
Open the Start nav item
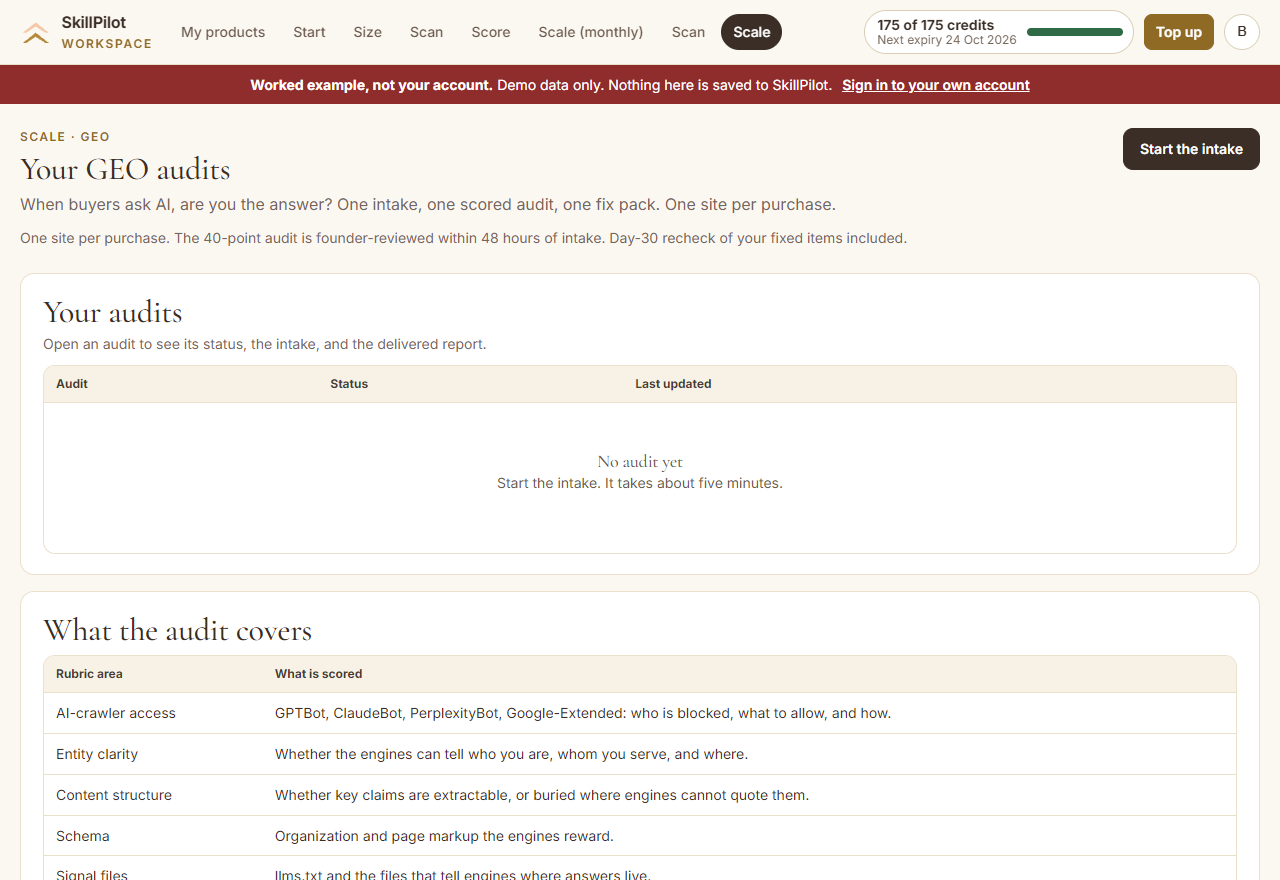(309, 32)
